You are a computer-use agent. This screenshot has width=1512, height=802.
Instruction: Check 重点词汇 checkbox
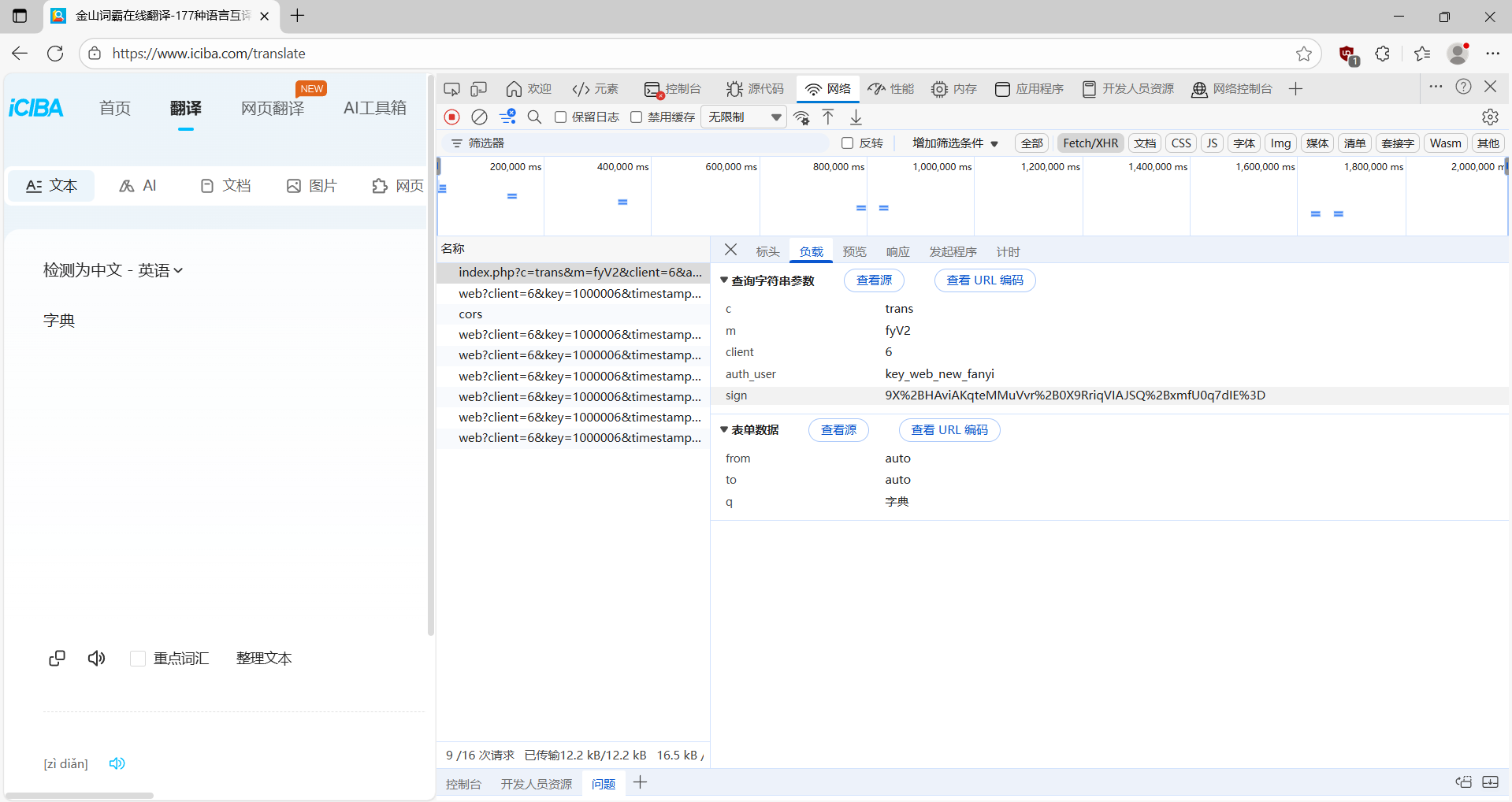point(138,659)
